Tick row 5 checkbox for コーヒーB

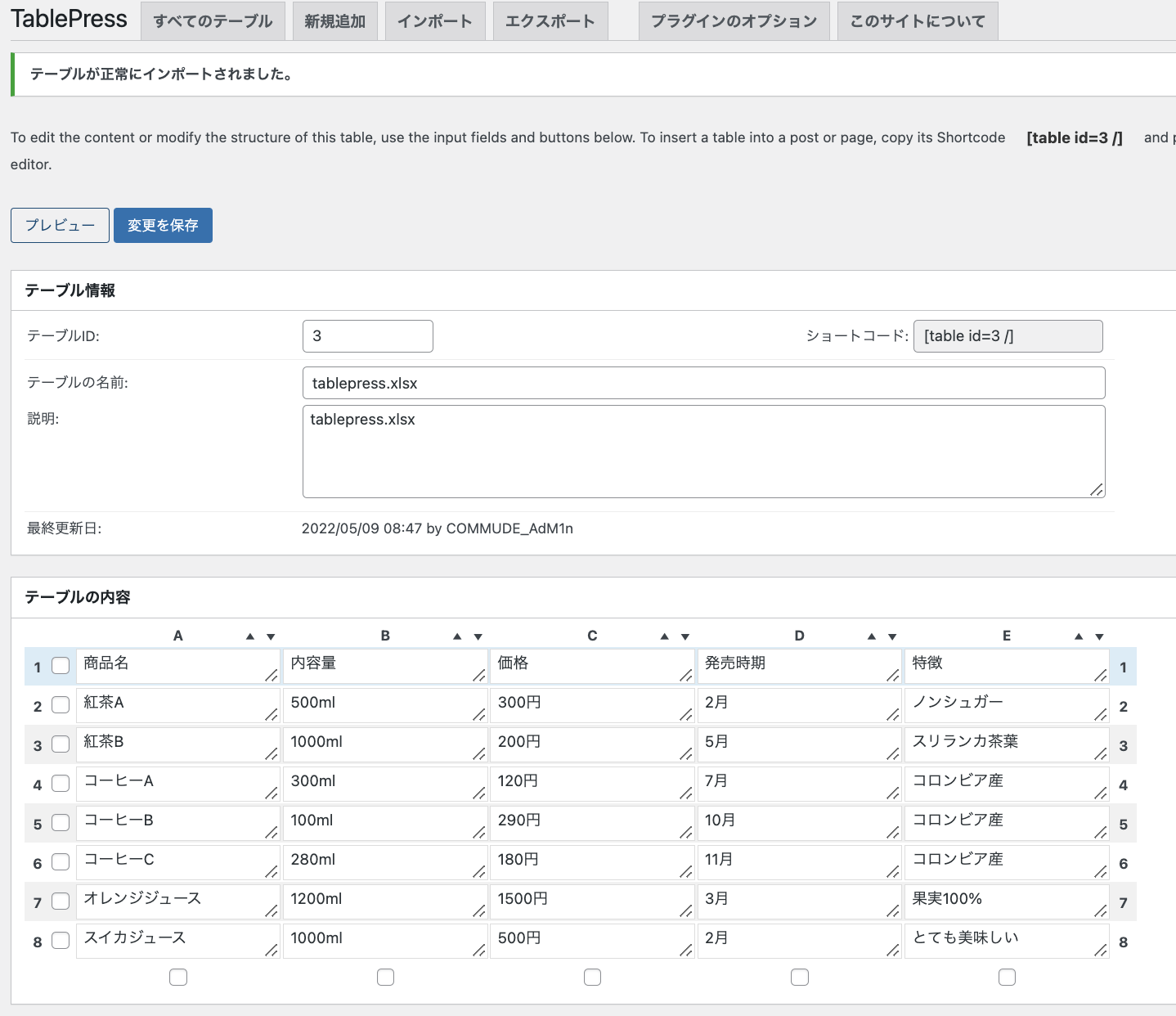click(x=61, y=823)
